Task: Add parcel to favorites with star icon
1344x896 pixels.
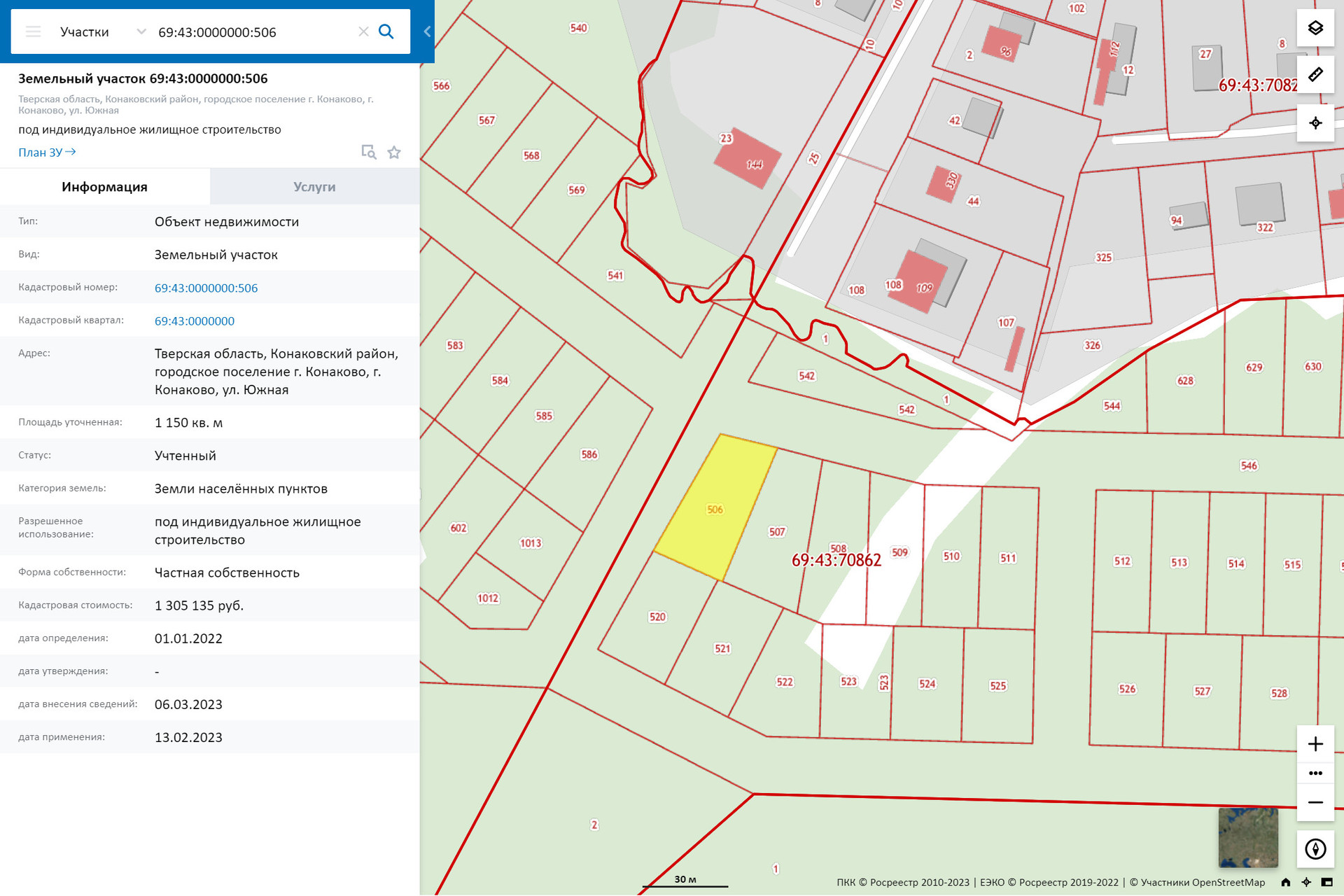Action: 394,153
